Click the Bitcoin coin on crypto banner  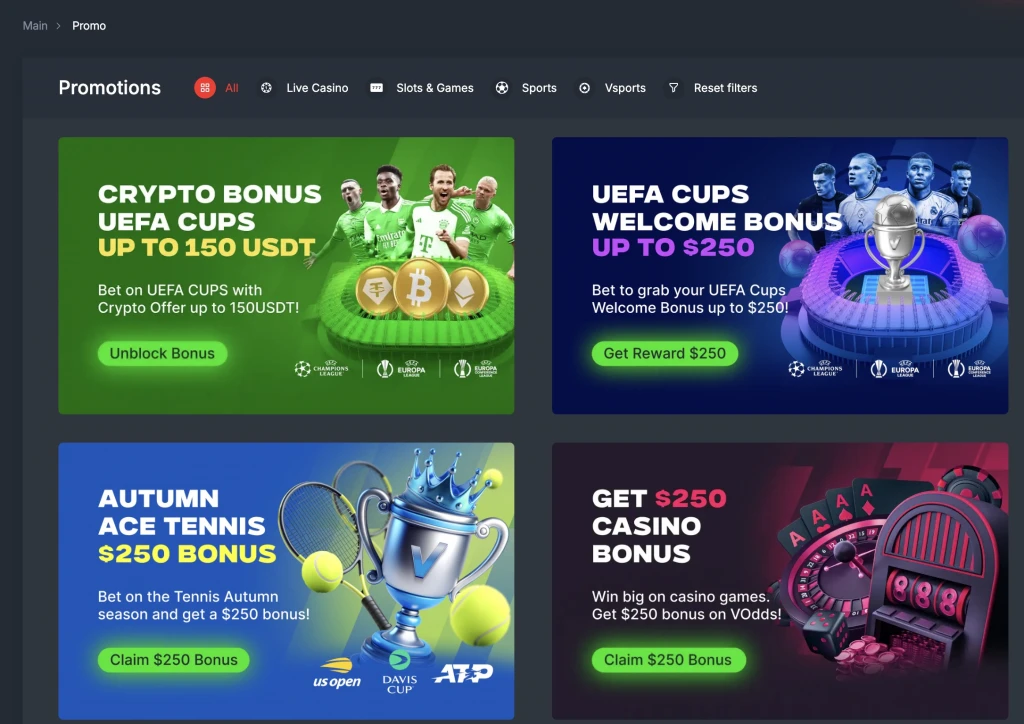click(420, 287)
